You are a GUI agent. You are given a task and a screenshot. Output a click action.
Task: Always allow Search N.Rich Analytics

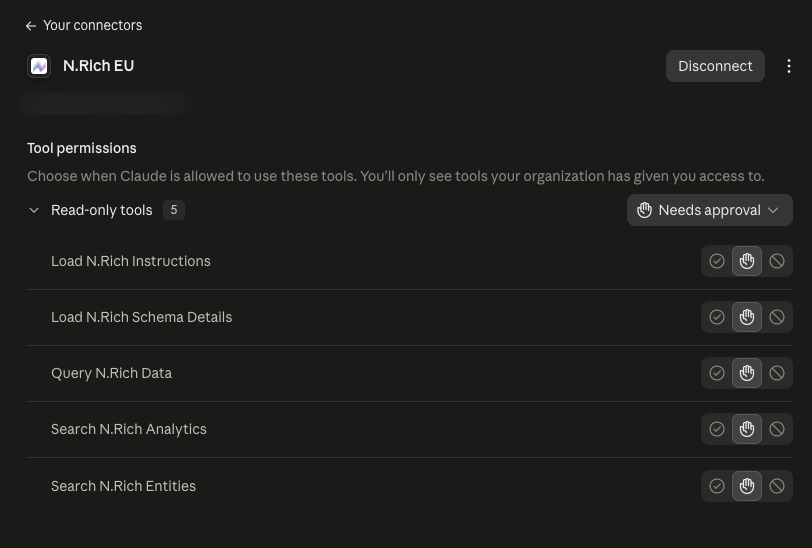pos(717,429)
